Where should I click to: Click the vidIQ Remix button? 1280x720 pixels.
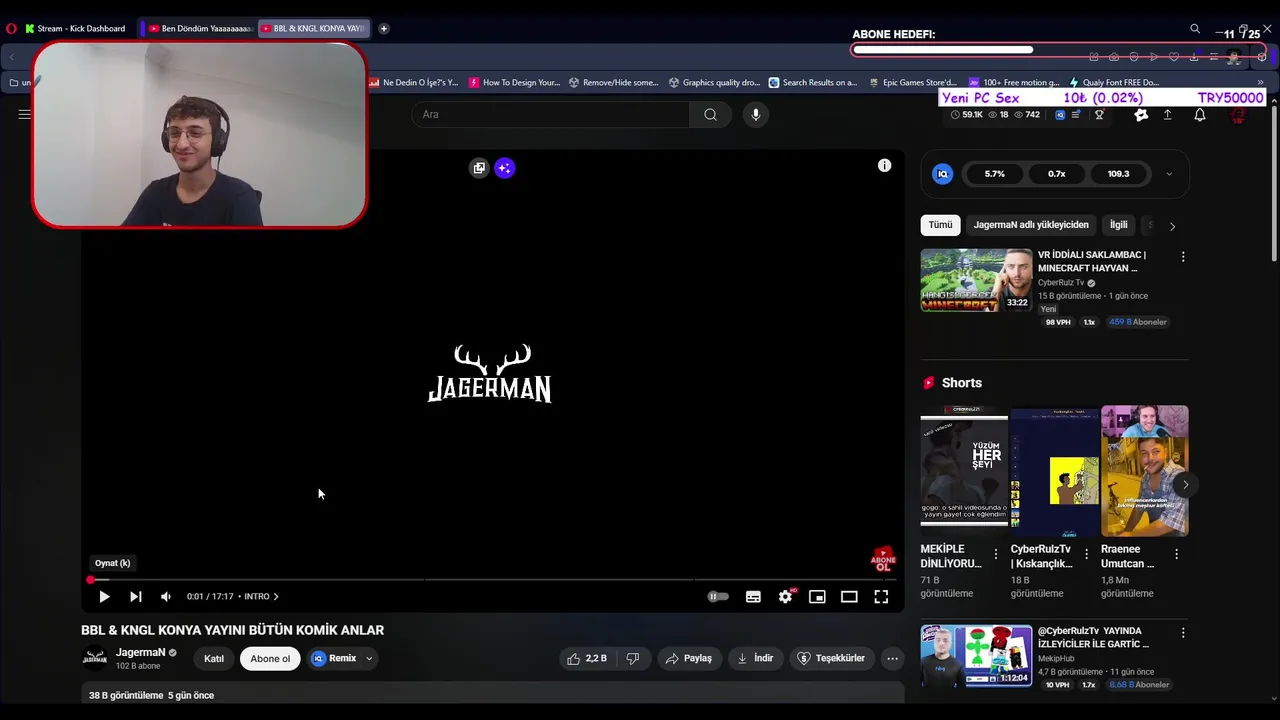[x=334, y=658]
